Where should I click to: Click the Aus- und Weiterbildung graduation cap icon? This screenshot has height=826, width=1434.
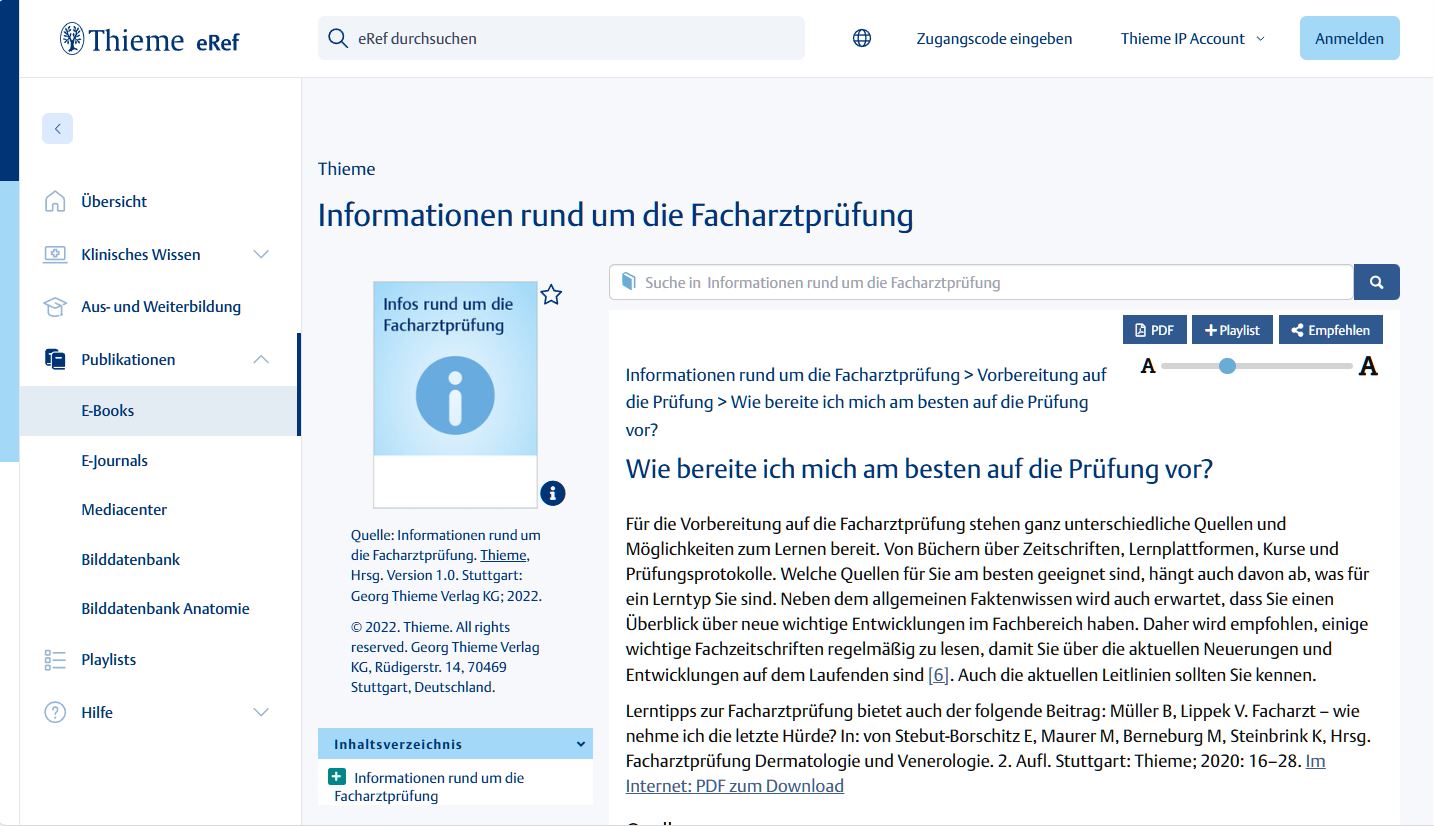(55, 307)
